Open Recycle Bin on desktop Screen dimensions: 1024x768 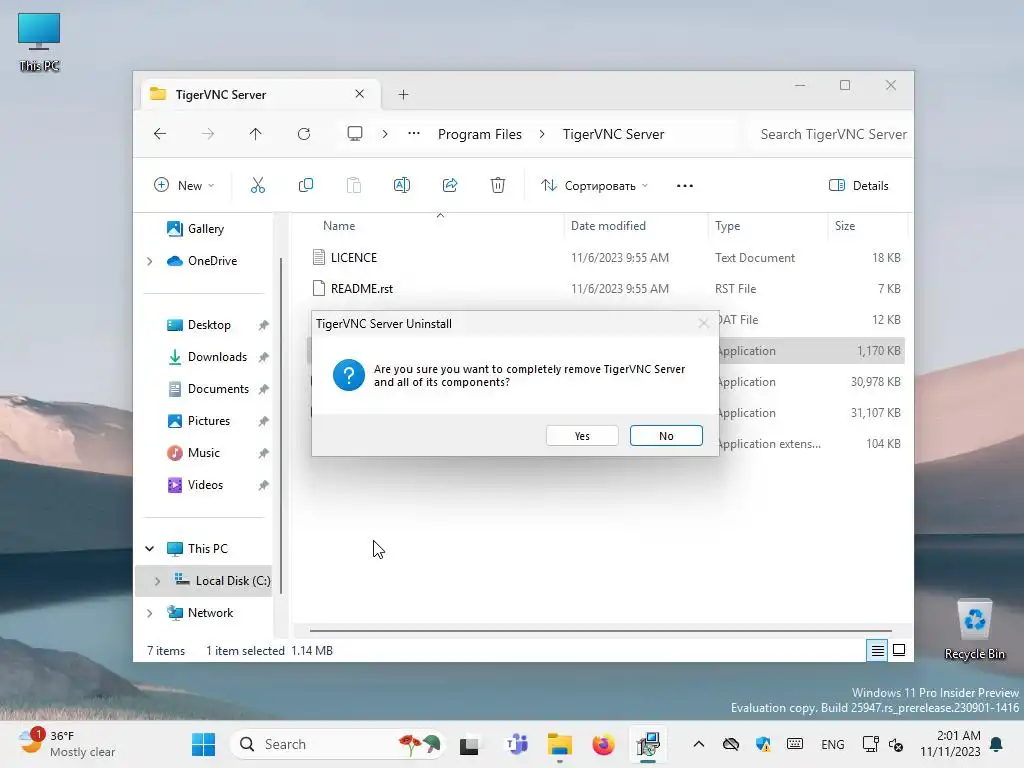pos(974,630)
